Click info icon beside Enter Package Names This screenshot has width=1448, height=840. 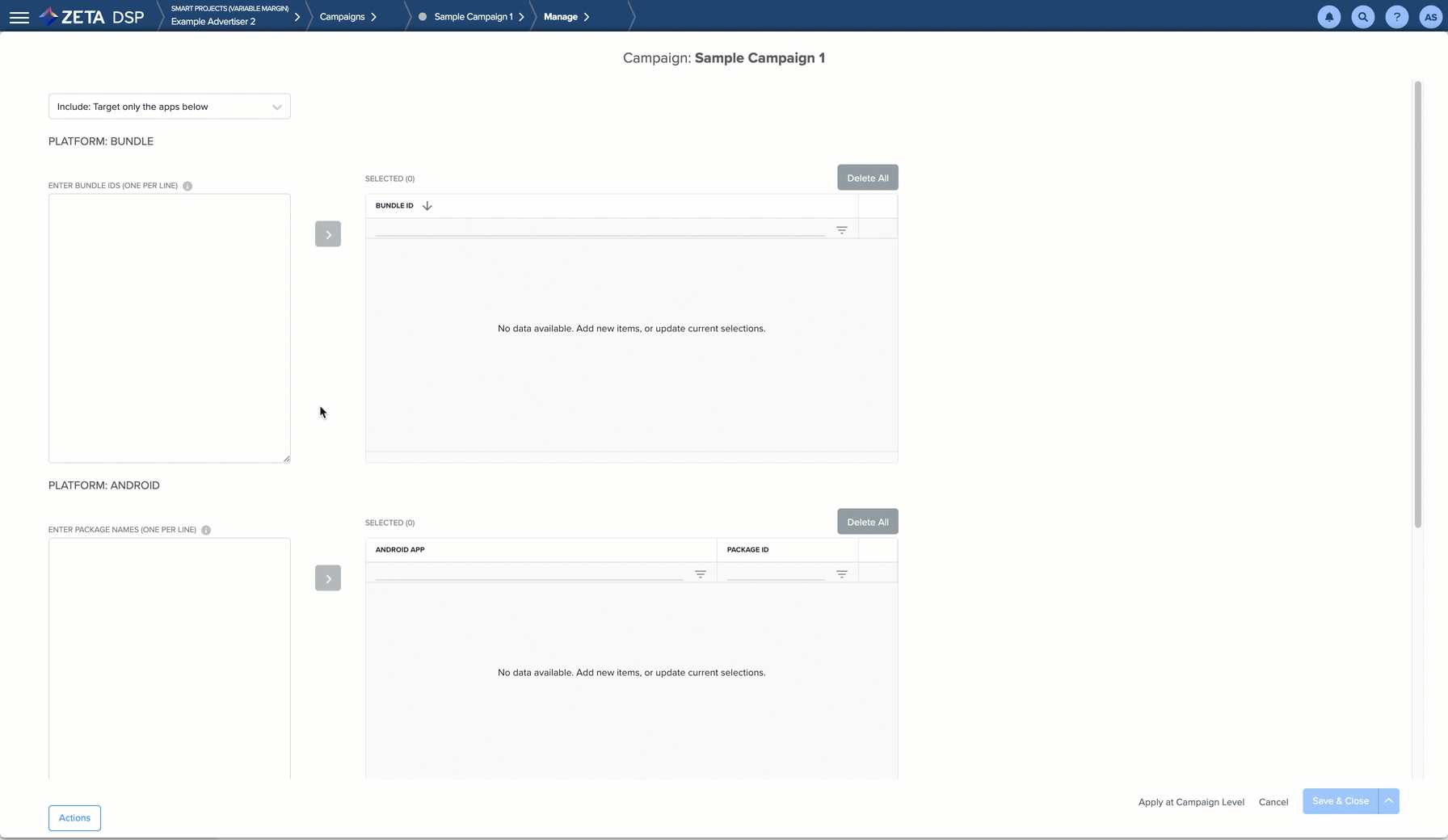pyautogui.click(x=206, y=530)
